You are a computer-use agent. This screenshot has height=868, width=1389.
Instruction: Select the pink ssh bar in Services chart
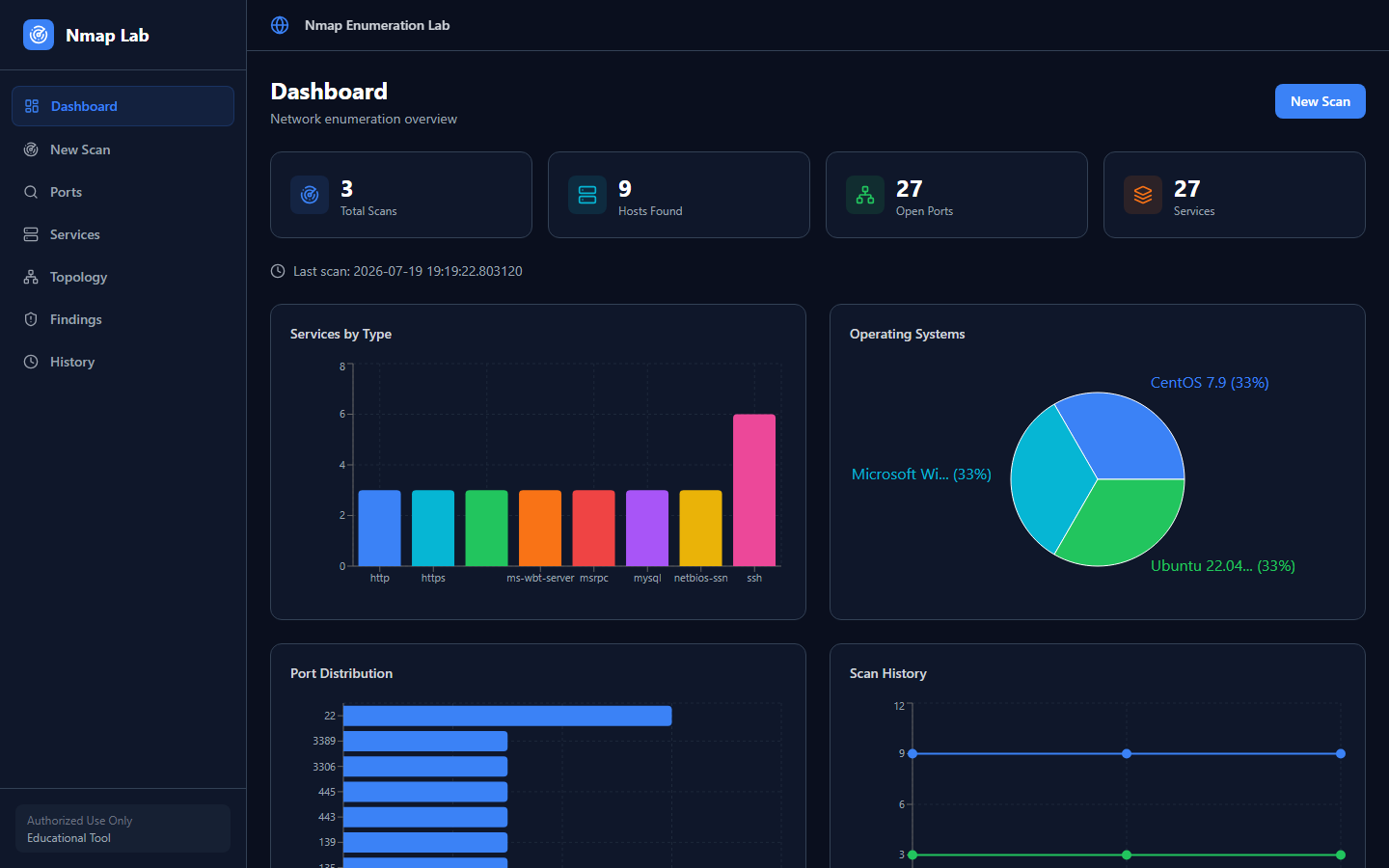[754, 490]
